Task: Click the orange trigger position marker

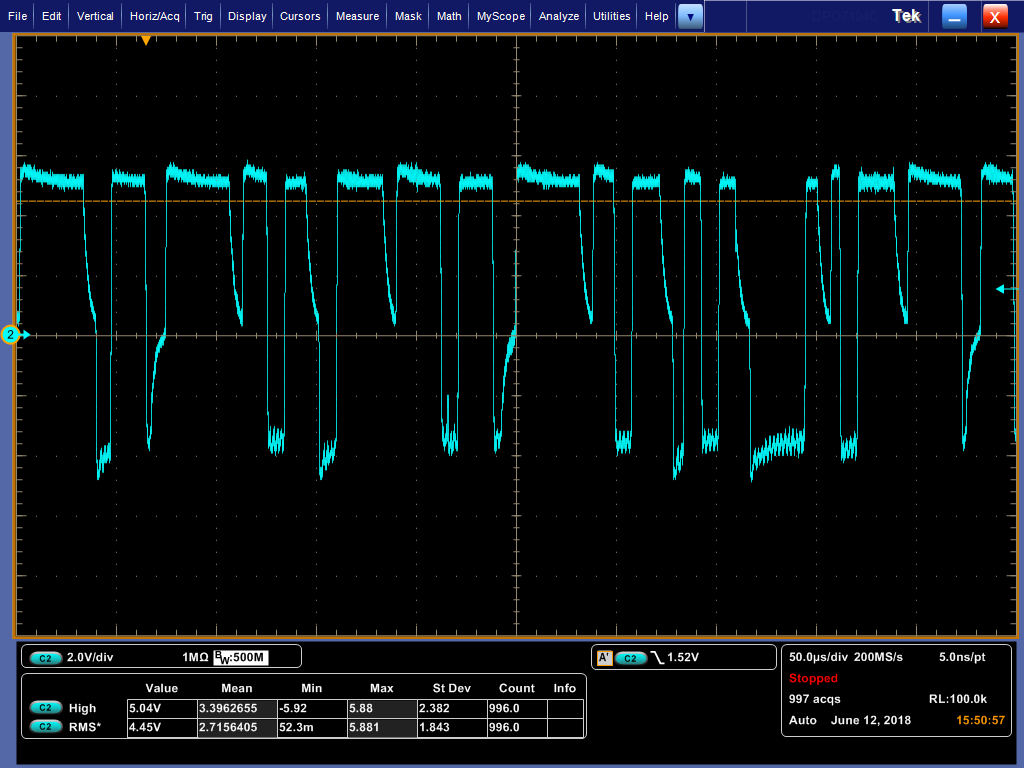Action: [146, 41]
